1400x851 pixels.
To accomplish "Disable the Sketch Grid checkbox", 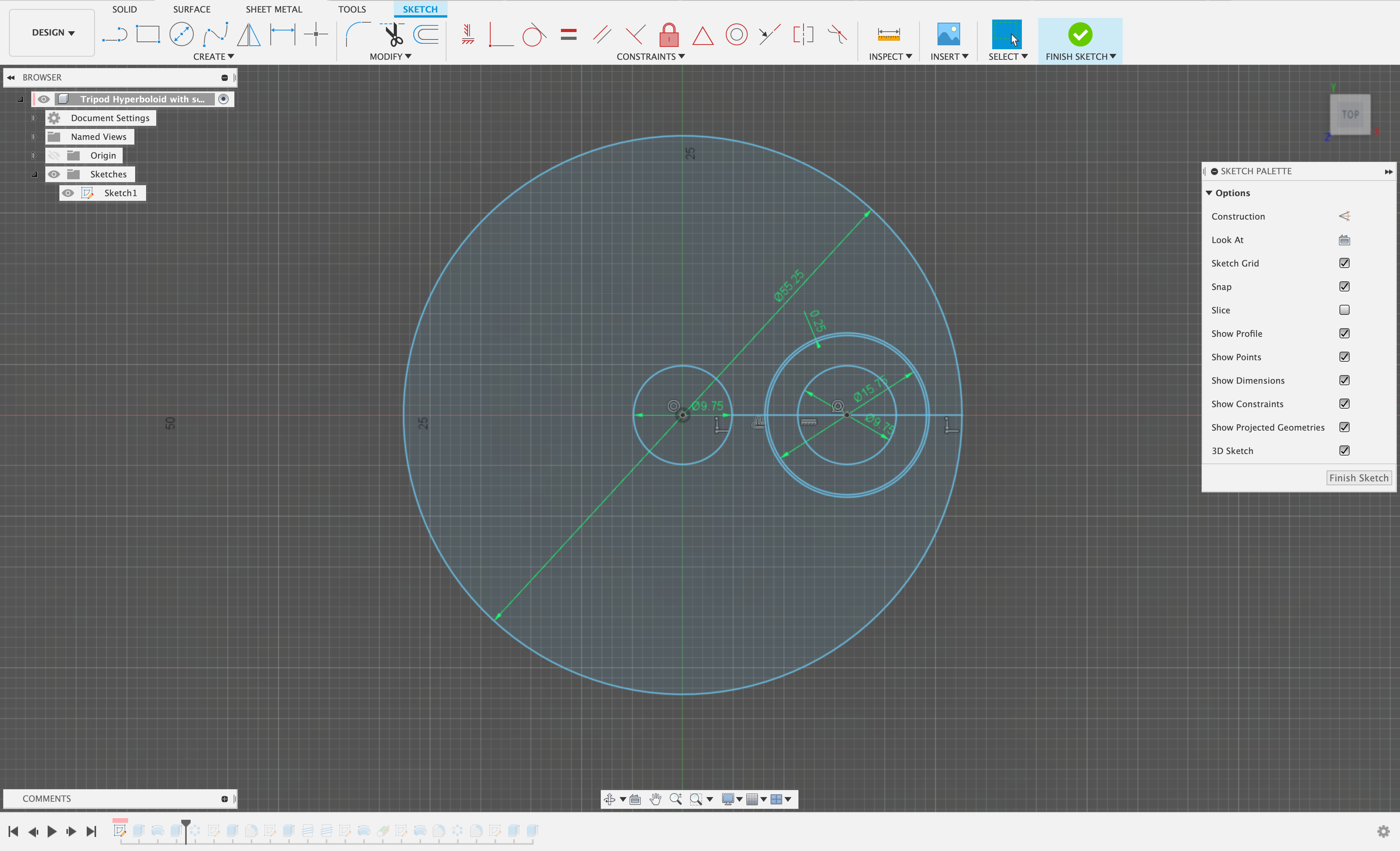I will coord(1344,263).
